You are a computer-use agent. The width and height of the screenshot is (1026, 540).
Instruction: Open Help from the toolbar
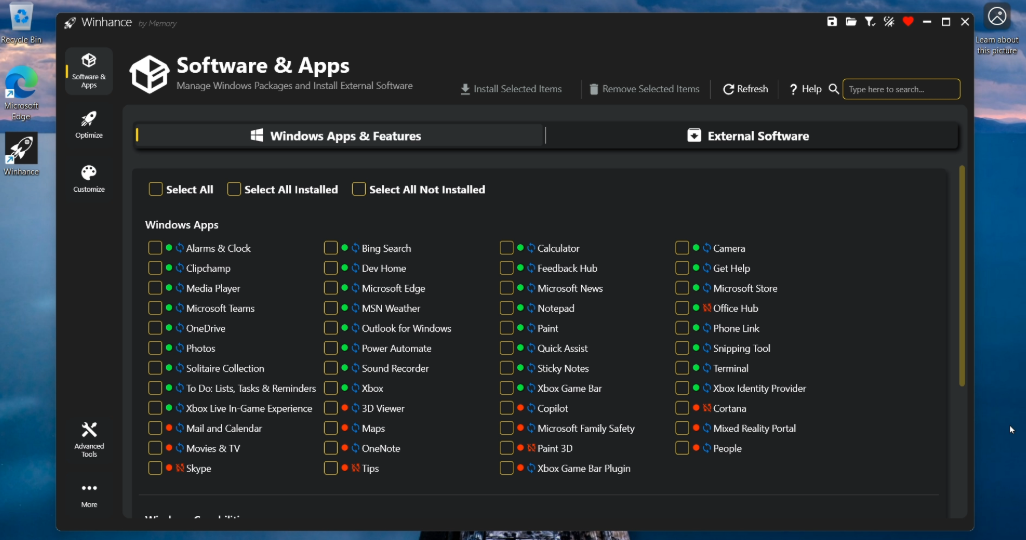(x=805, y=89)
